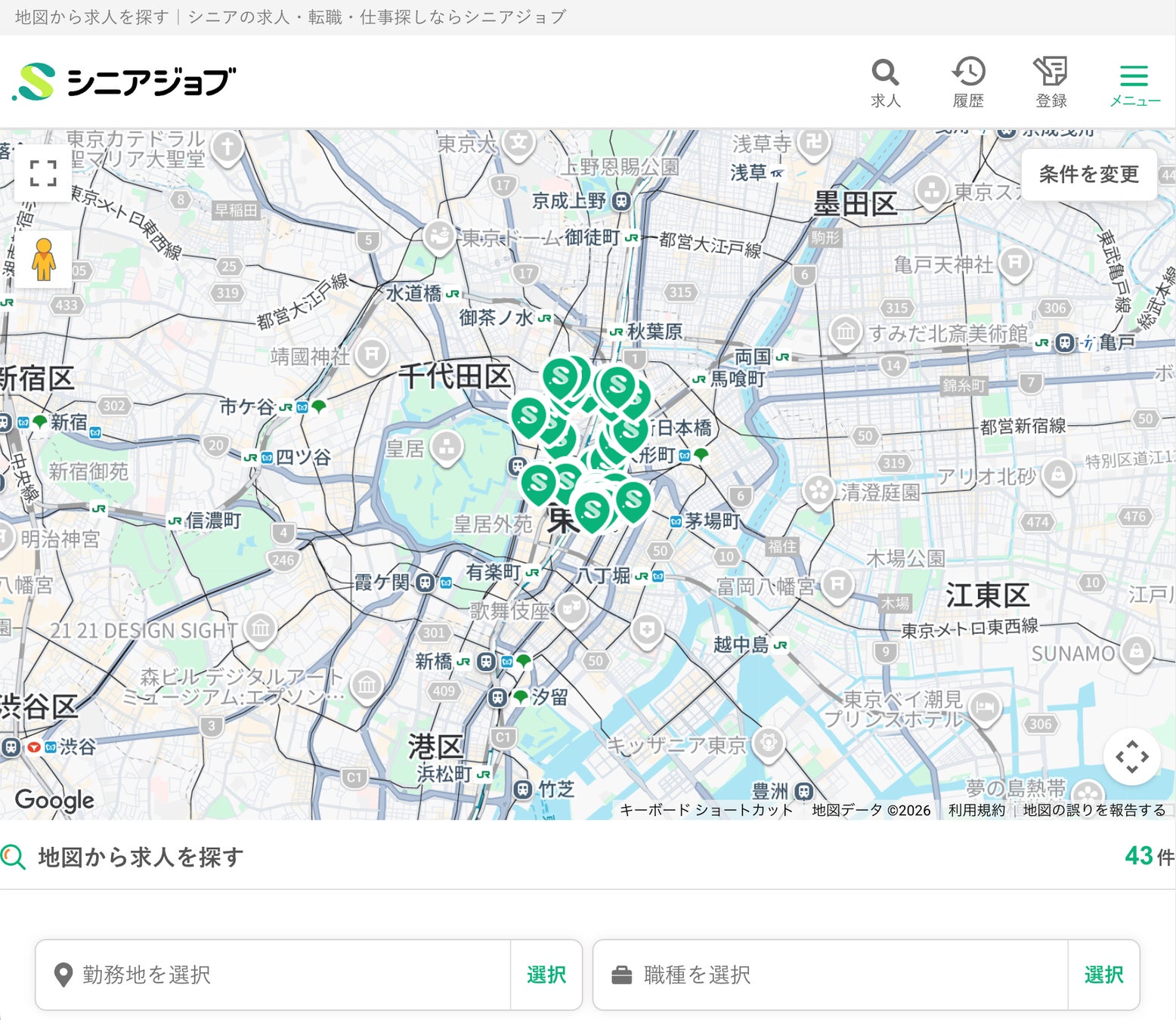Click the museum icon beside 森ビルデジタルアート
This screenshot has width=1176, height=1020.
[x=367, y=686]
